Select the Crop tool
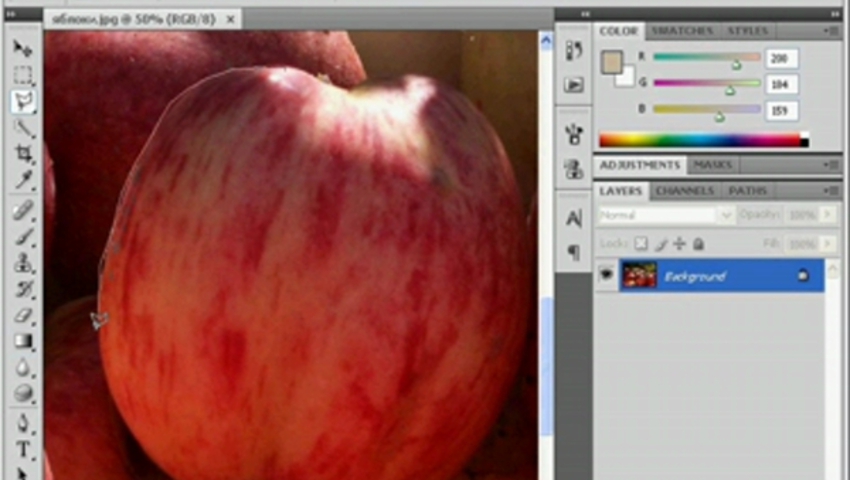Screen dimensions: 850x480 23,154
